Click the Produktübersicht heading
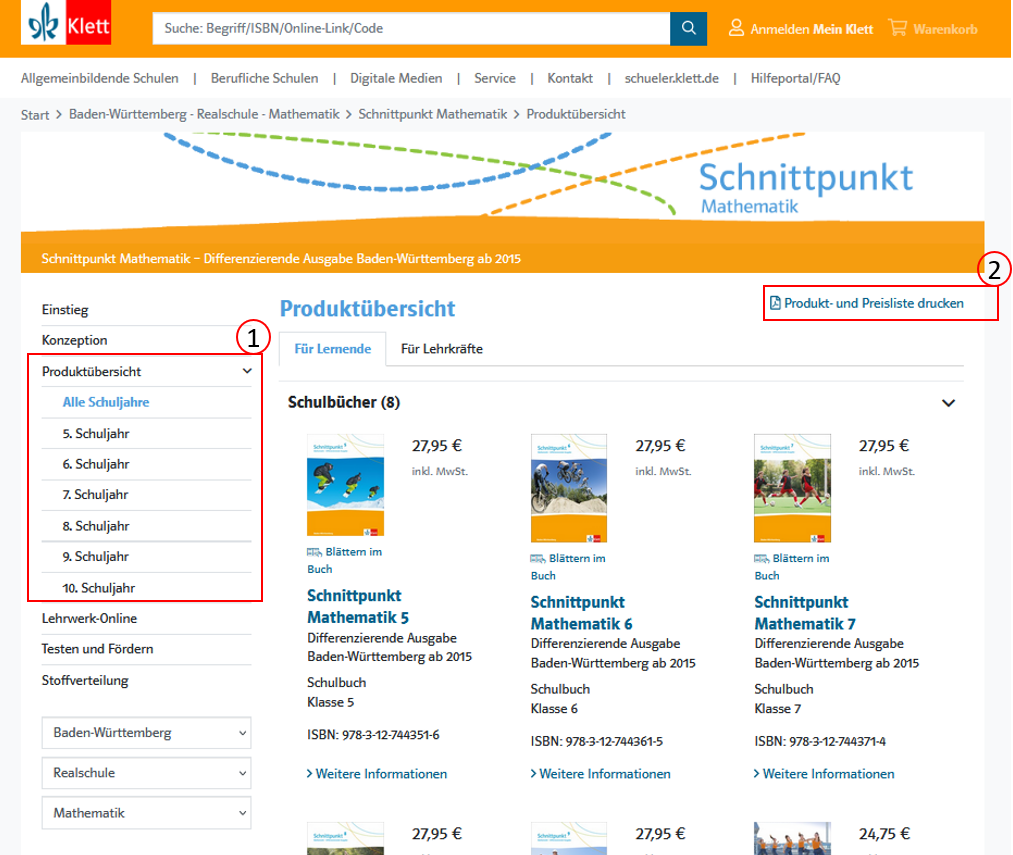The width and height of the screenshot is (1013, 855). click(368, 309)
